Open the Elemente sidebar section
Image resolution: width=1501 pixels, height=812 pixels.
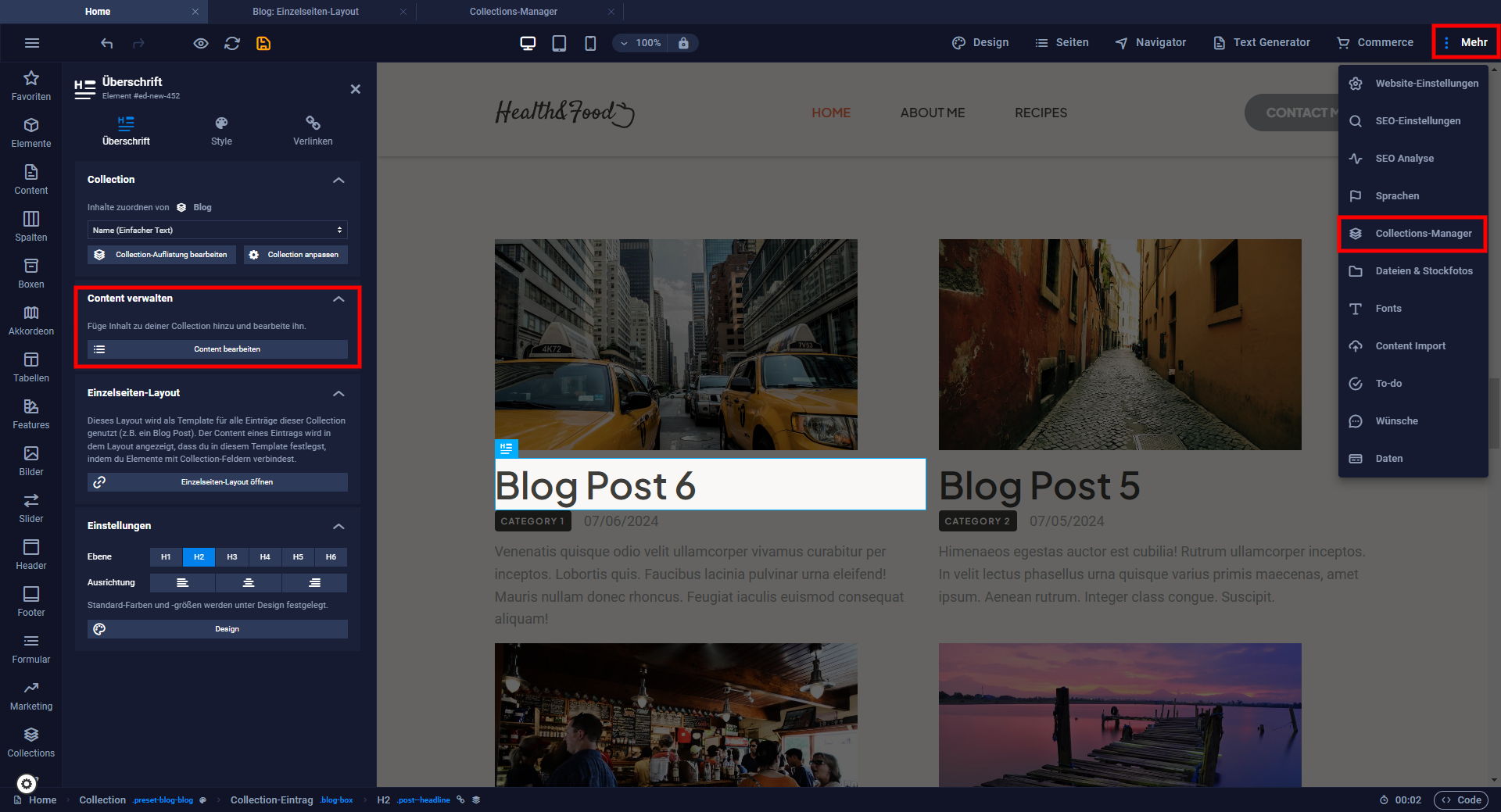(31, 133)
